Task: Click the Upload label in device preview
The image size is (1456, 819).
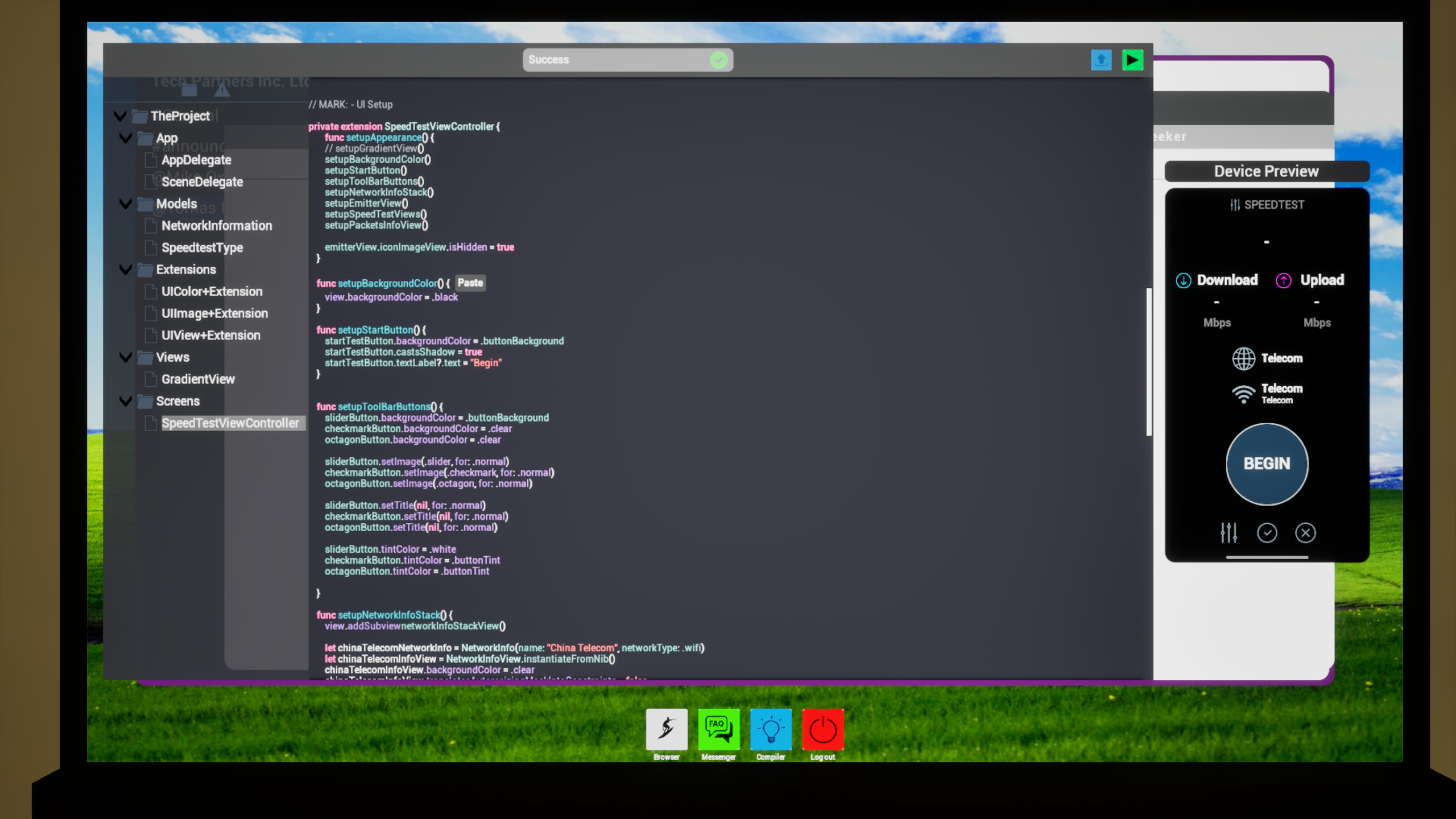Action: (1322, 280)
